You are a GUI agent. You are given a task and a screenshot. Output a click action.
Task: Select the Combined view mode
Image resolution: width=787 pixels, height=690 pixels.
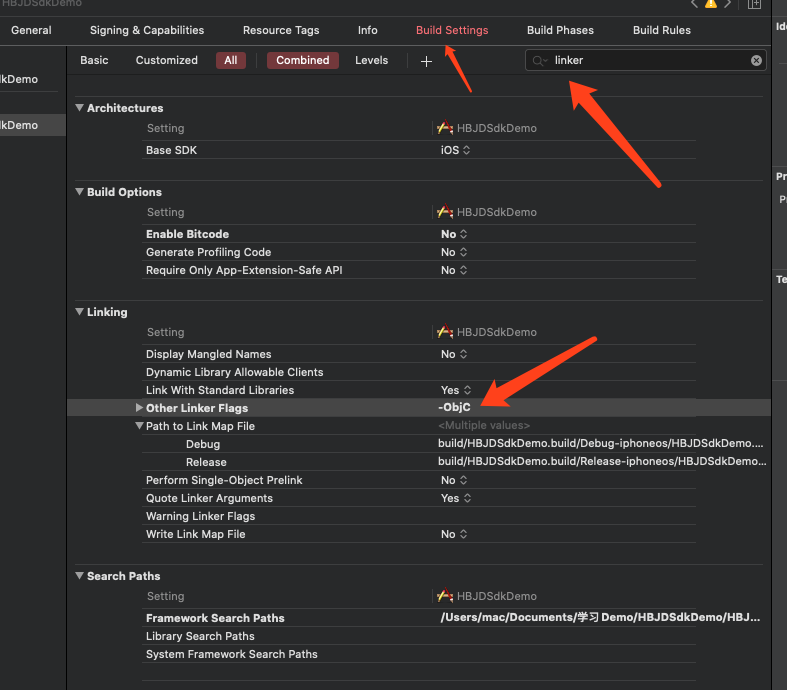tap(303, 60)
